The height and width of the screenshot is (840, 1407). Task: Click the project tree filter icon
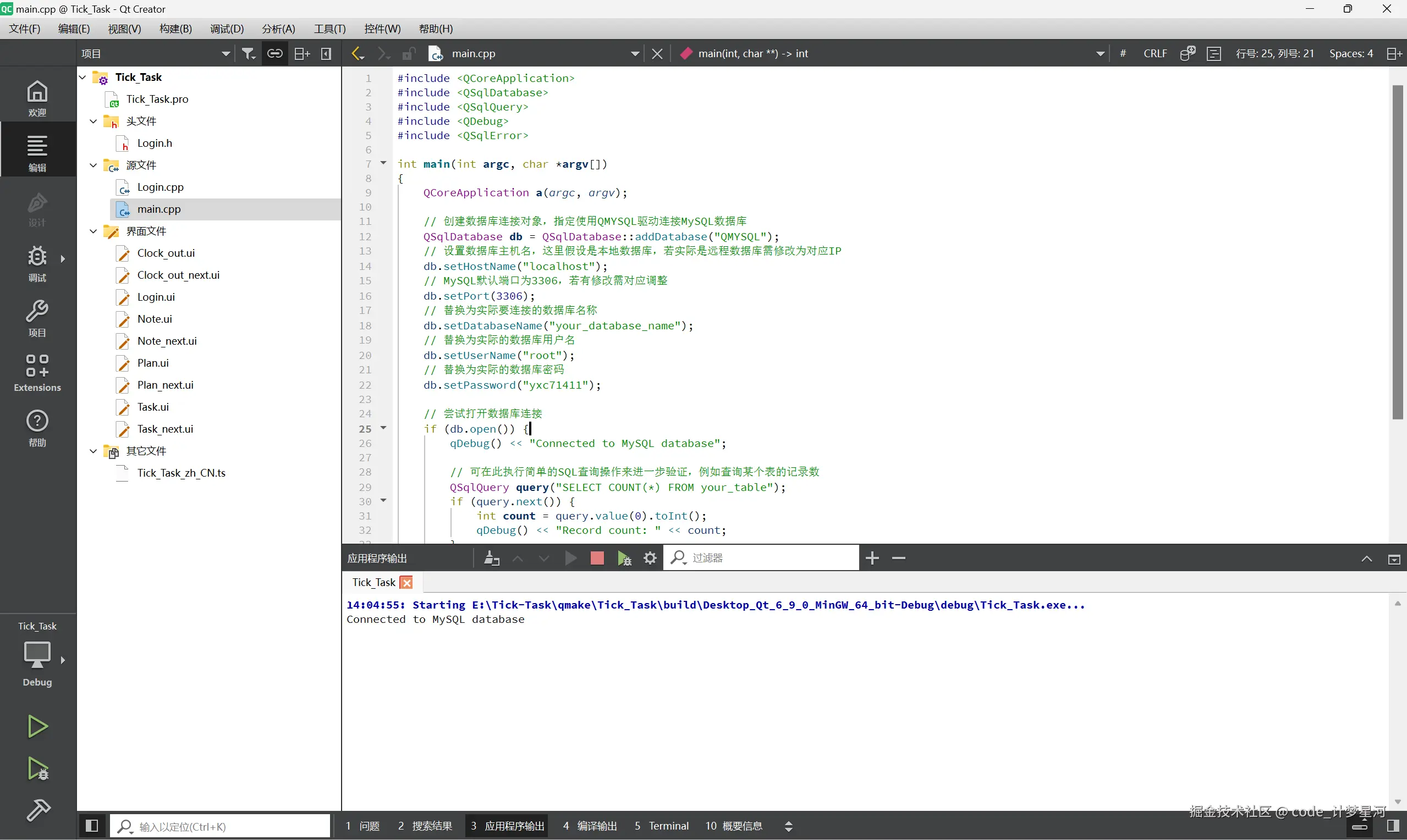248,53
